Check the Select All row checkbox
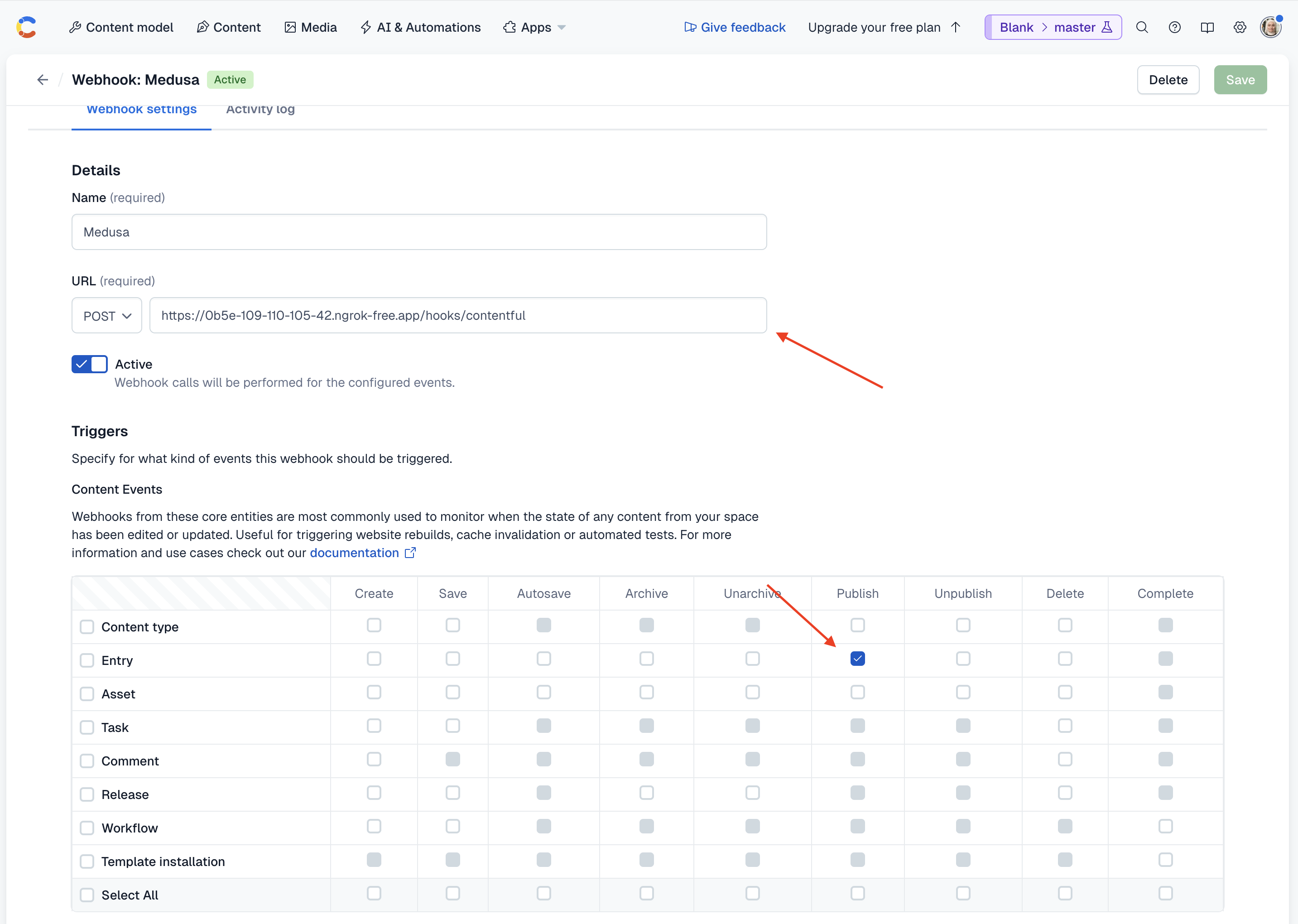 click(x=87, y=895)
